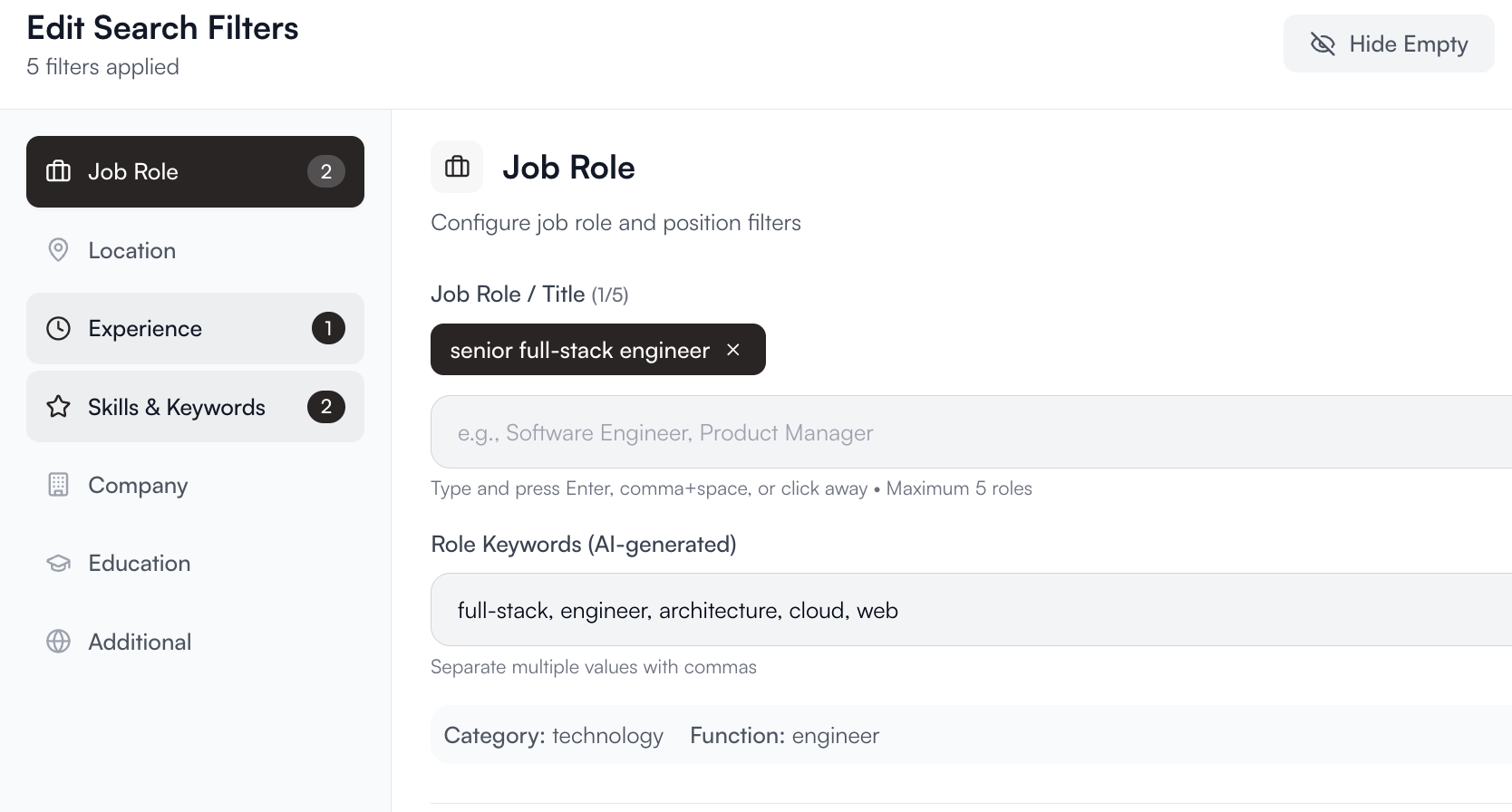Screen dimensions: 1512x812
Task: Toggle Hide Empty filters
Action: point(1388,43)
